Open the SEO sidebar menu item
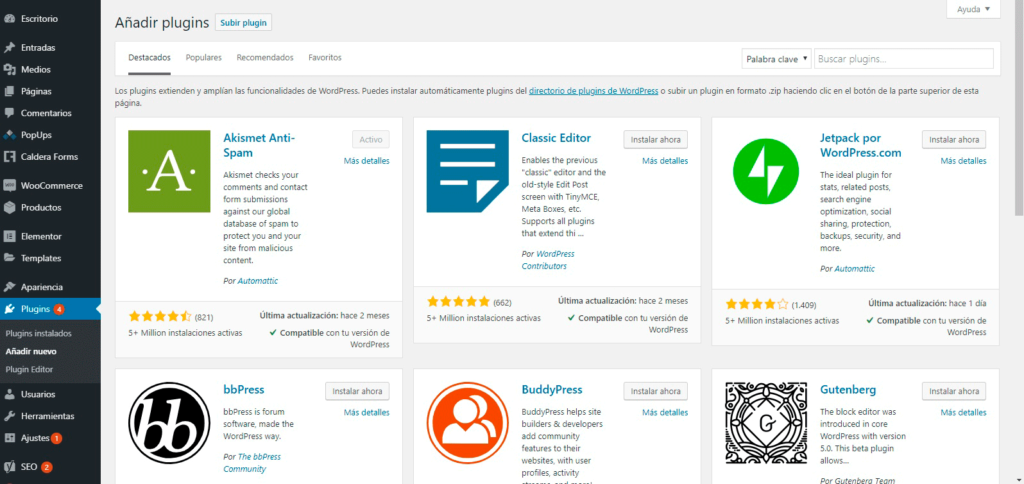Viewport: 1024px width, 484px height. 29,466
